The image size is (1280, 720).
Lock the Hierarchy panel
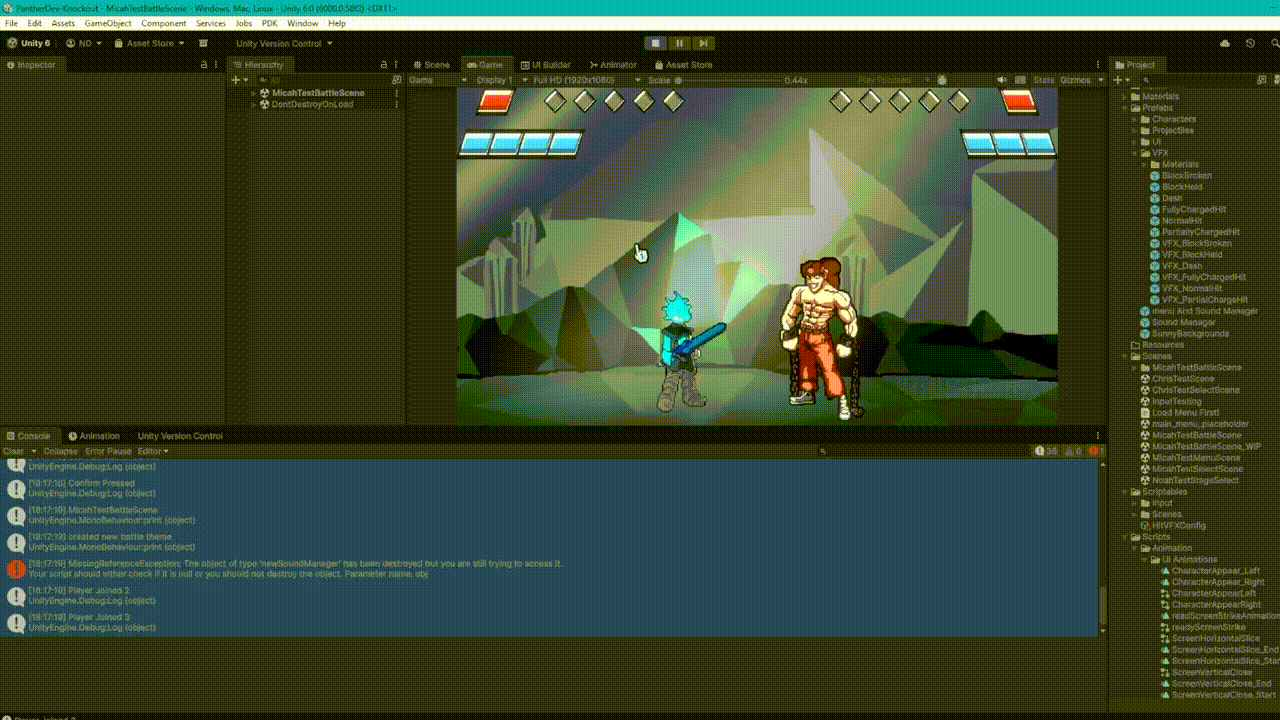point(383,65)
